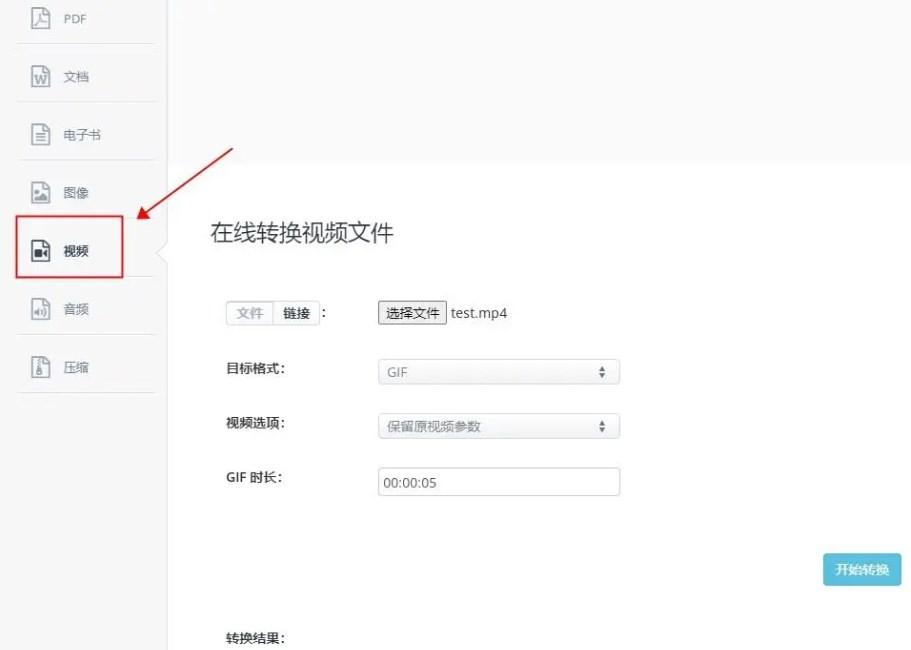Click inside the GIF 时长 duration field
The image size is (911, 650).
[498, 481]
